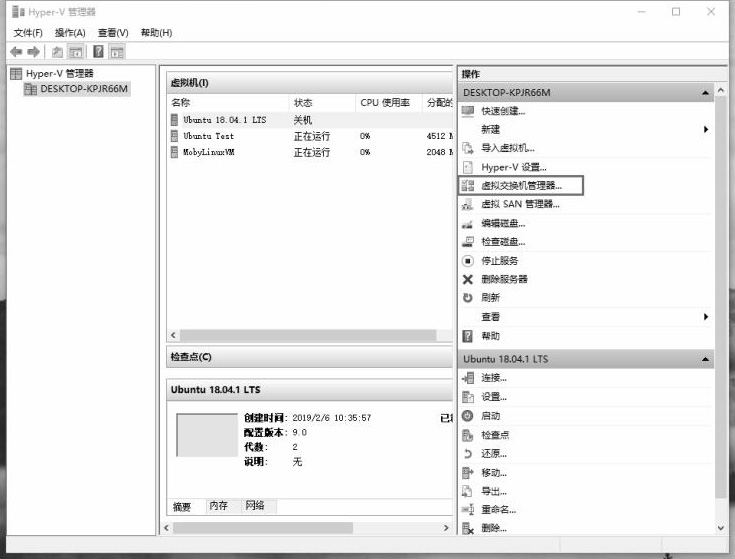Image resolution: width=735 pixels, height=559 pixels.
Task: Expand the New (新建) submenu arrow
Action: [705, 130]
